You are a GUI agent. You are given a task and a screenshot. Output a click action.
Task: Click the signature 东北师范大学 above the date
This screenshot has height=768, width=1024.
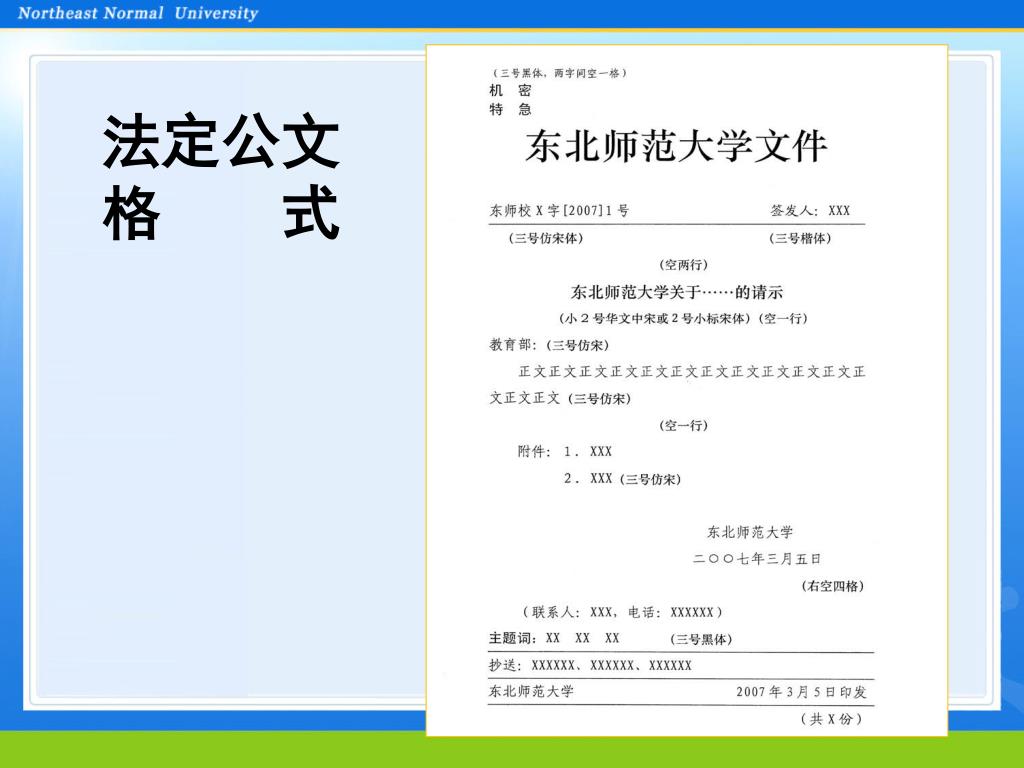coord(750,532)
